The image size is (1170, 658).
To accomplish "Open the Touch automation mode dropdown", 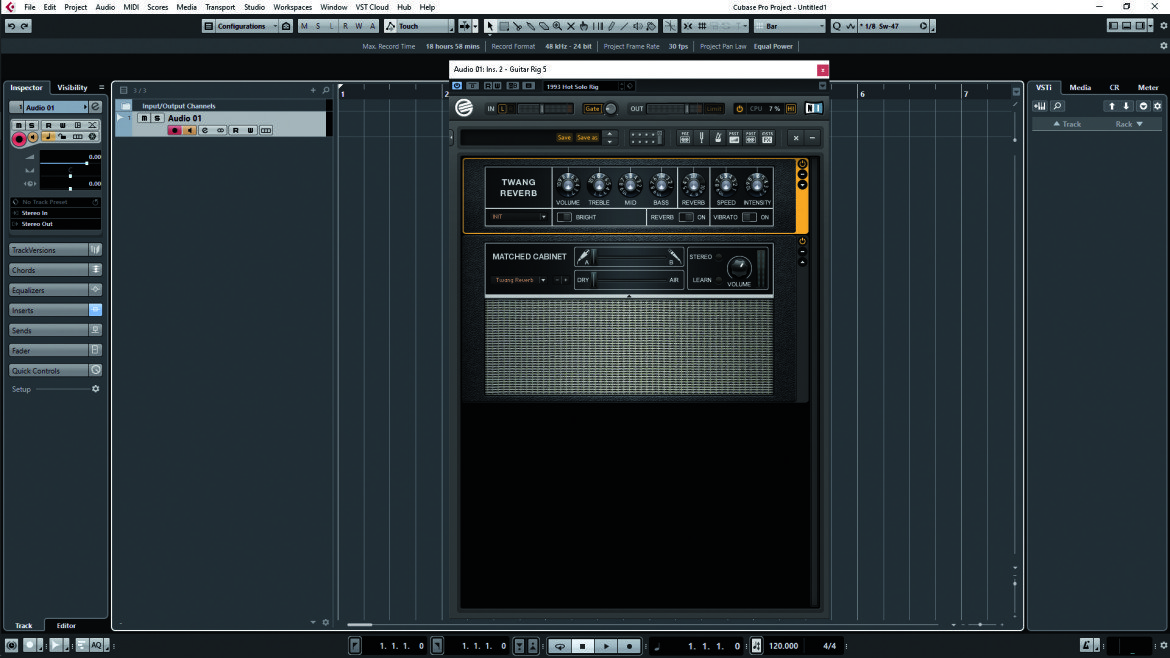I will pyautogui.click(x=419, y=26).
